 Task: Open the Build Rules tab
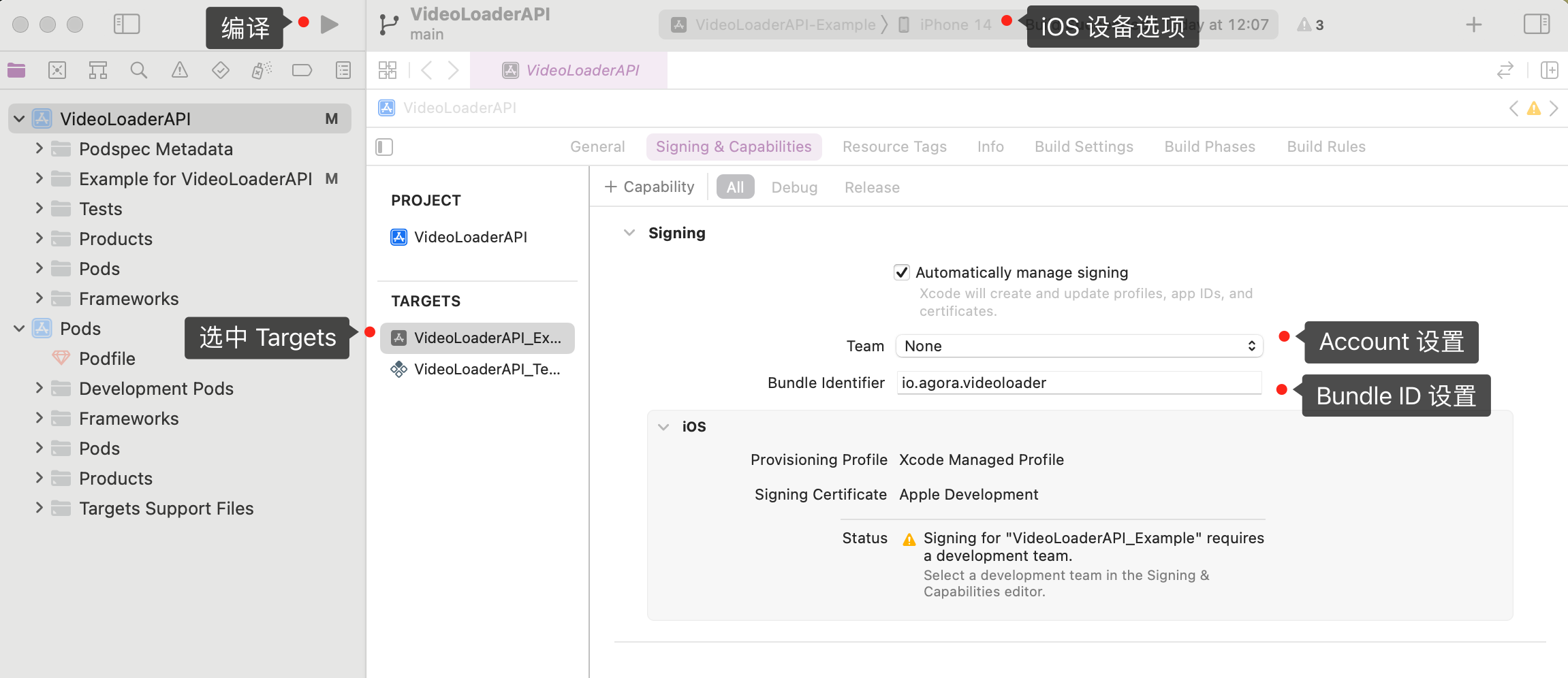[1326, 147]
